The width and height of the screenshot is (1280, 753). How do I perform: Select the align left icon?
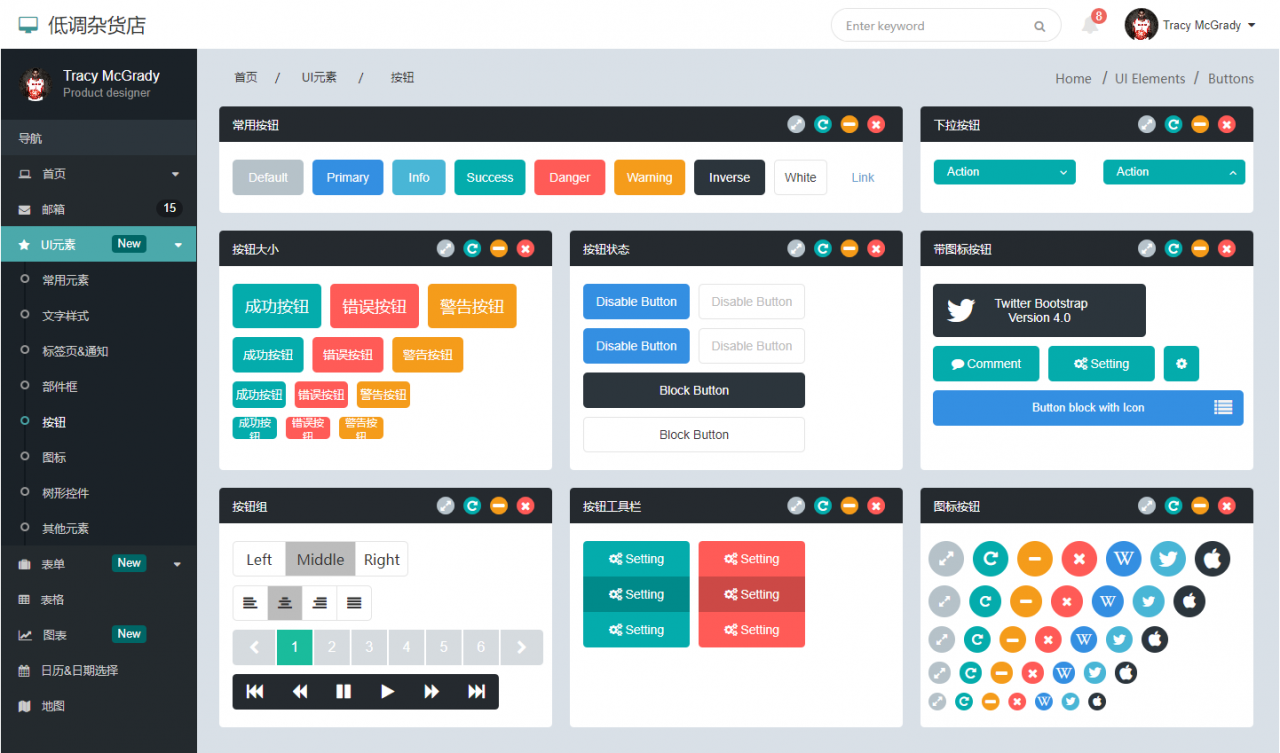[250, 603]
